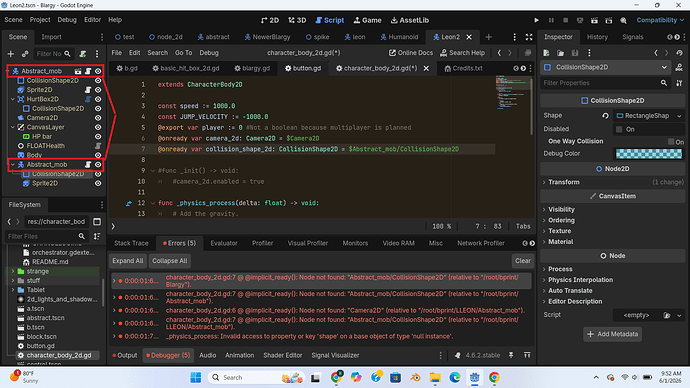
Task: Open script icon on root Abstract_mob
Action: [88, 71]
